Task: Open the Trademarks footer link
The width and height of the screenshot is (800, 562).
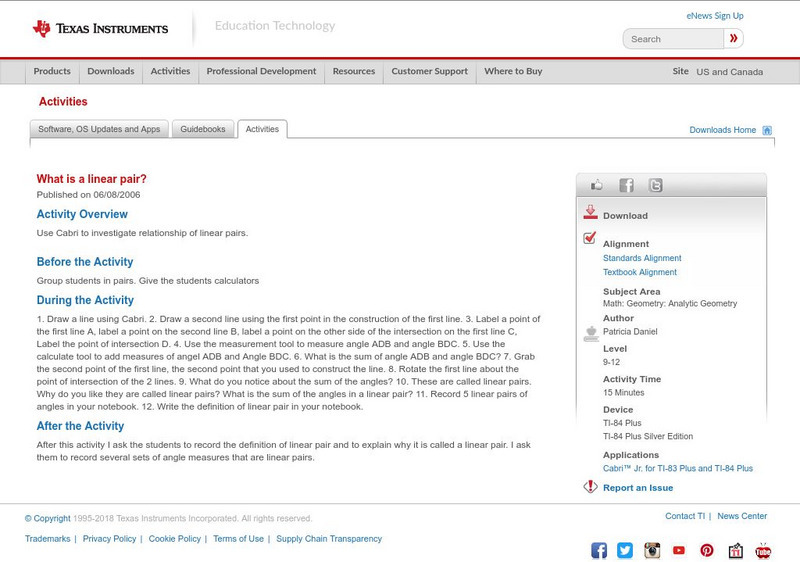Action: [47, 539]
